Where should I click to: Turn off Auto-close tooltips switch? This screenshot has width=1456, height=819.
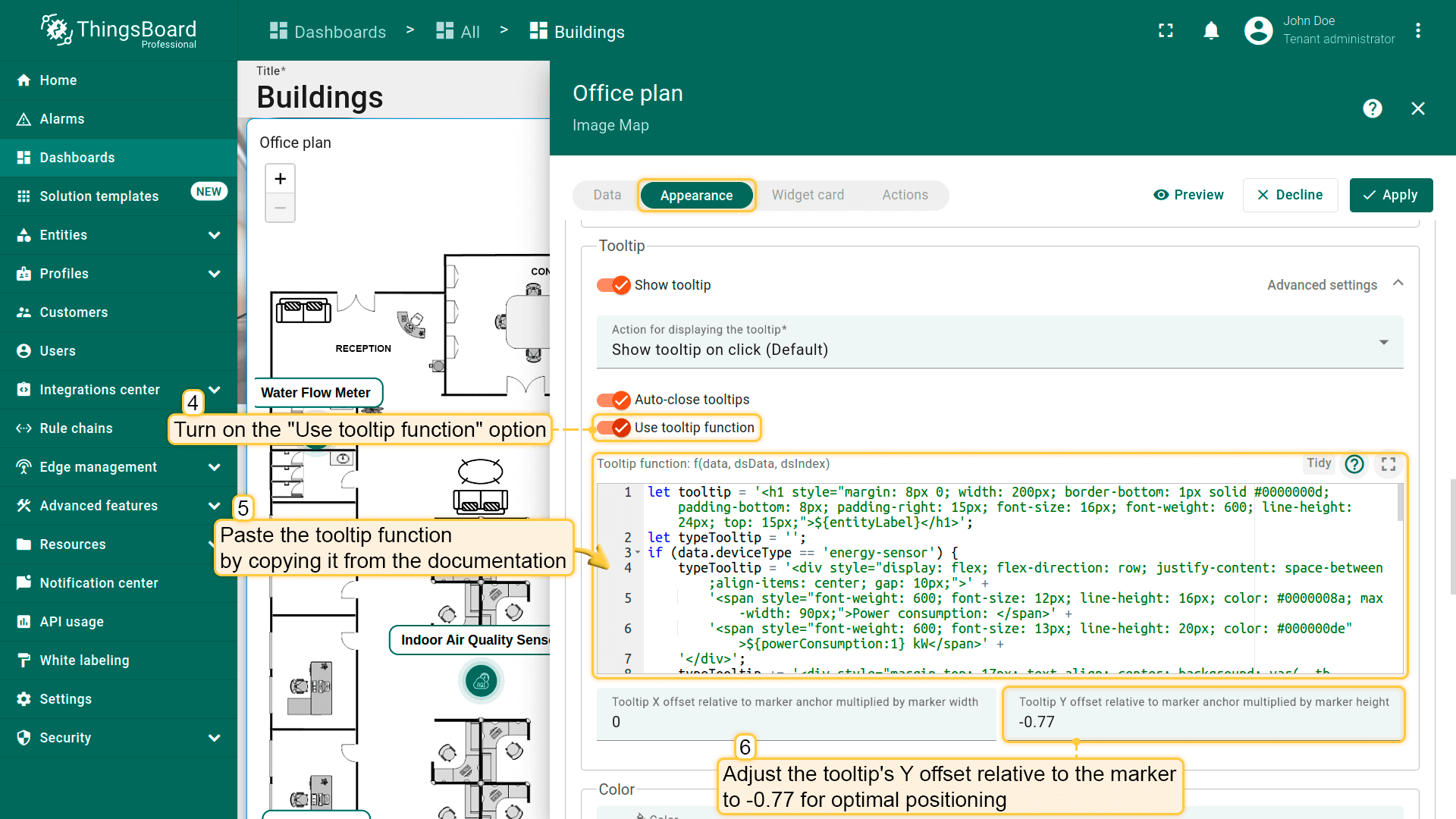pyautogui.click(x=613, y=400)
